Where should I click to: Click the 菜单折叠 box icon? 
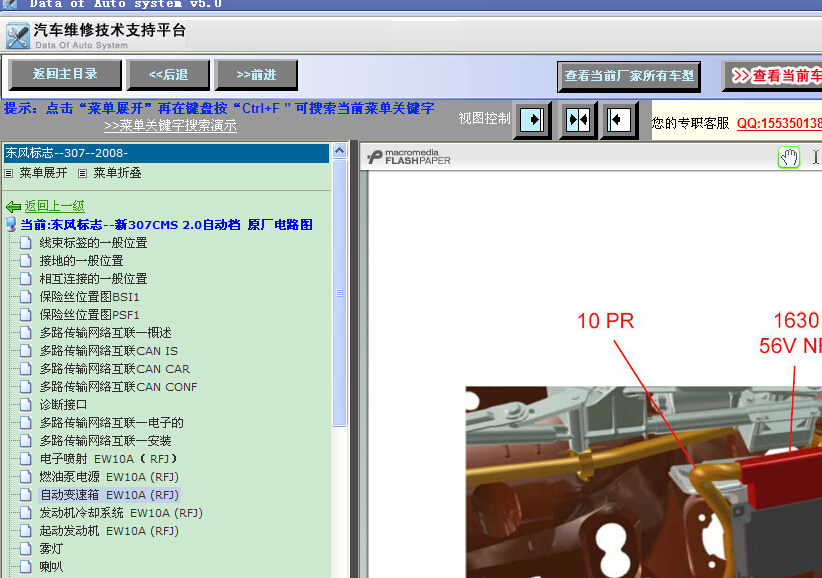tap(82, 173)
